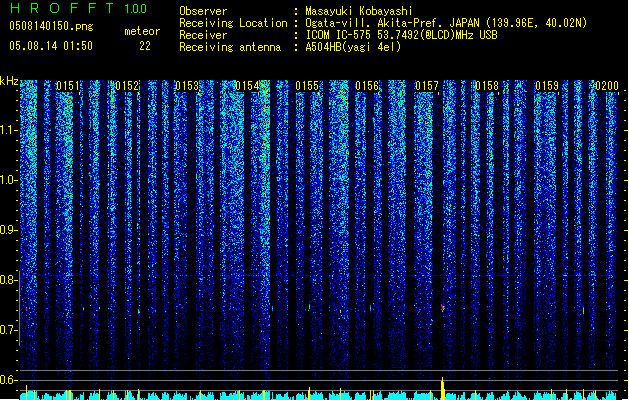This screenshot has height=400, width=629.
Task: Click the 0.9 frequency axis label
Action: tap(9, 230)
